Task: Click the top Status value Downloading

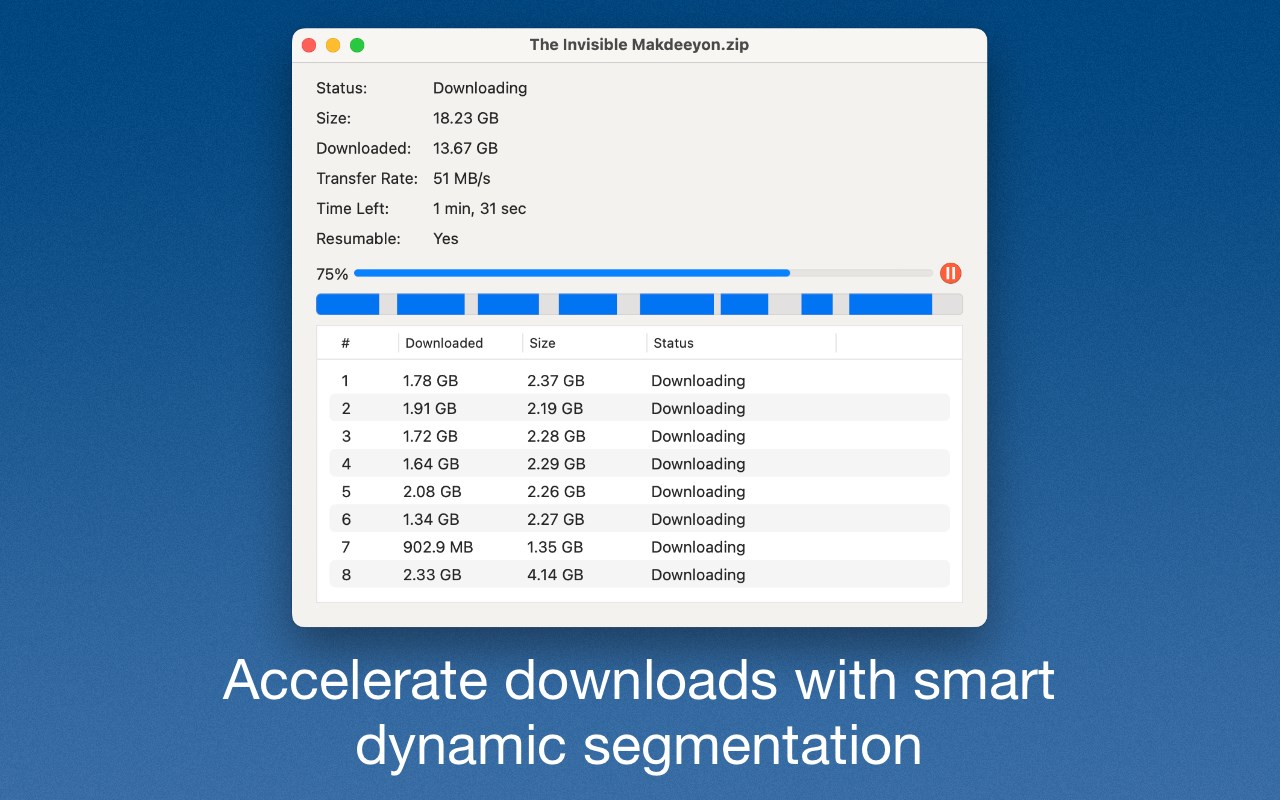Action: coord(480,88)
